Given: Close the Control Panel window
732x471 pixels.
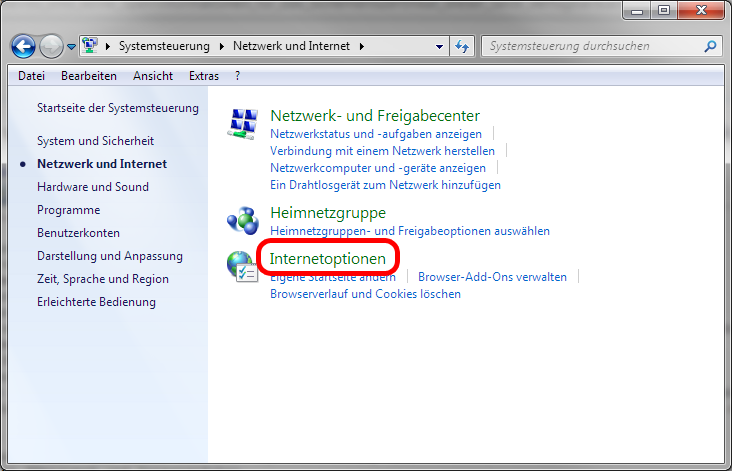Looking at the screenshot, I should point(701,11).
